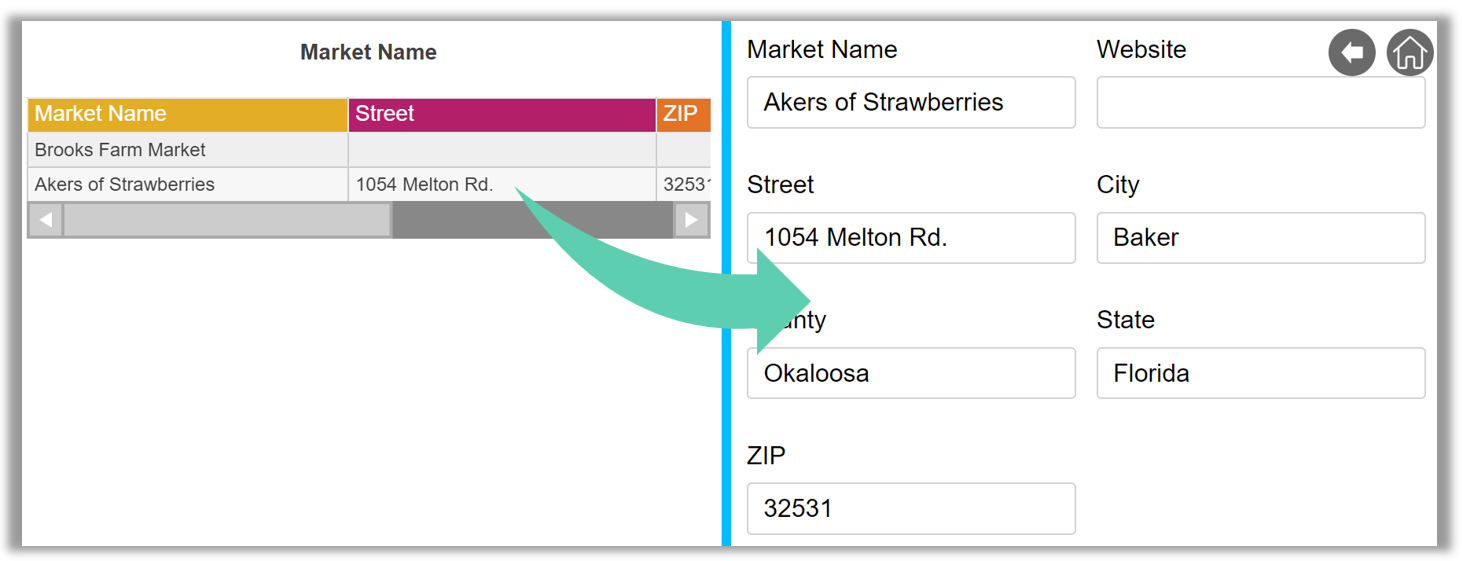Select the Brooks Farm Market row
Viewport: 1462px width, 561px height.
(369, 150)
